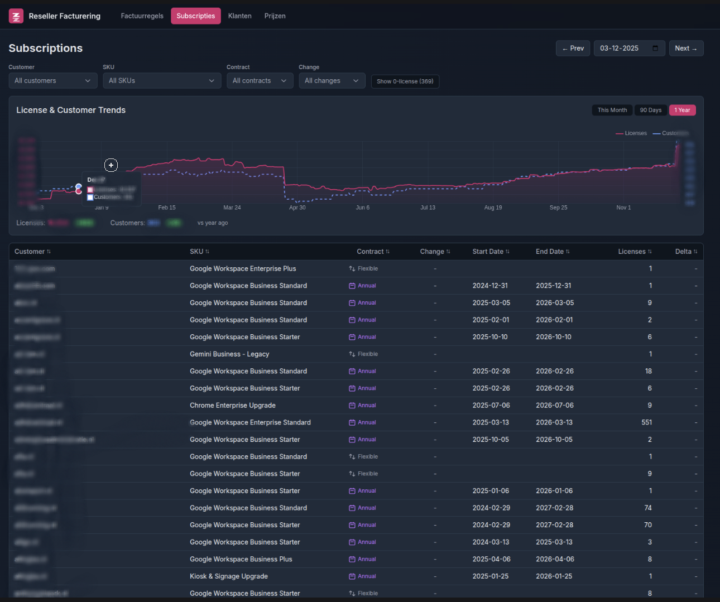Sort by Licenses column arrow icon
Image resolution: width=720 pixels, height=602 pixels.
(650, 252)
